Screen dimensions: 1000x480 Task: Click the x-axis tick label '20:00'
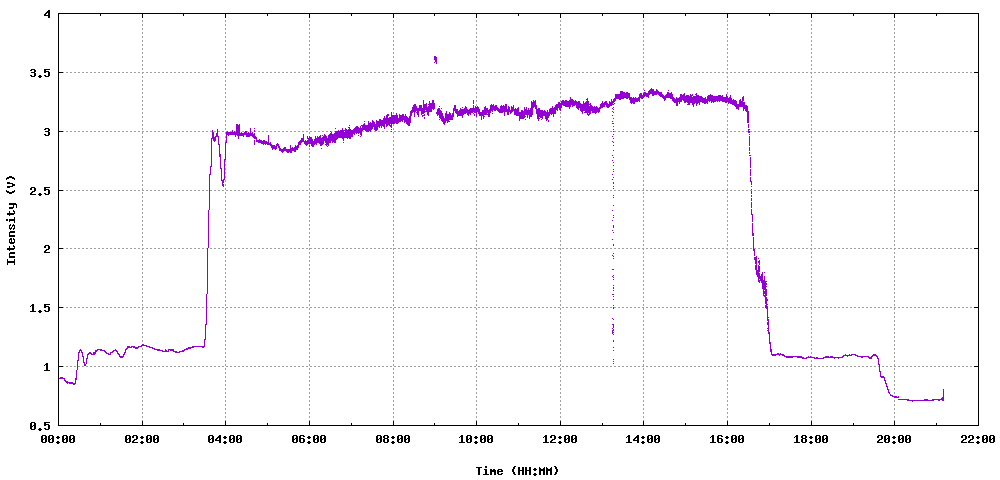click(x=894, y=439)
